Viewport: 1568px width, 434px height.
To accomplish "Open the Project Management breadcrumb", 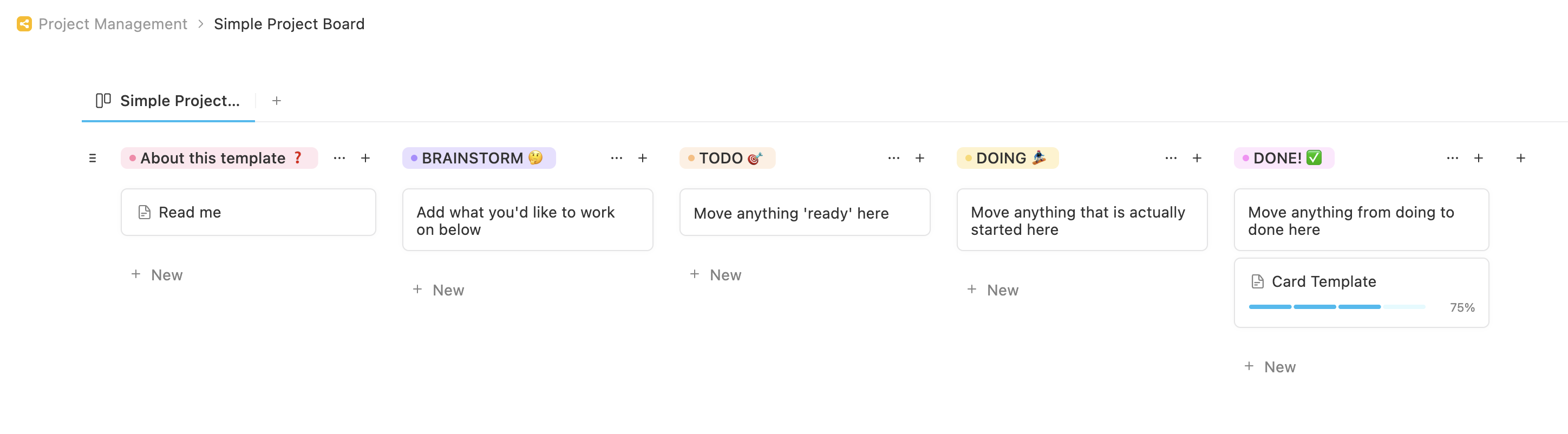I will pos(113,24).
